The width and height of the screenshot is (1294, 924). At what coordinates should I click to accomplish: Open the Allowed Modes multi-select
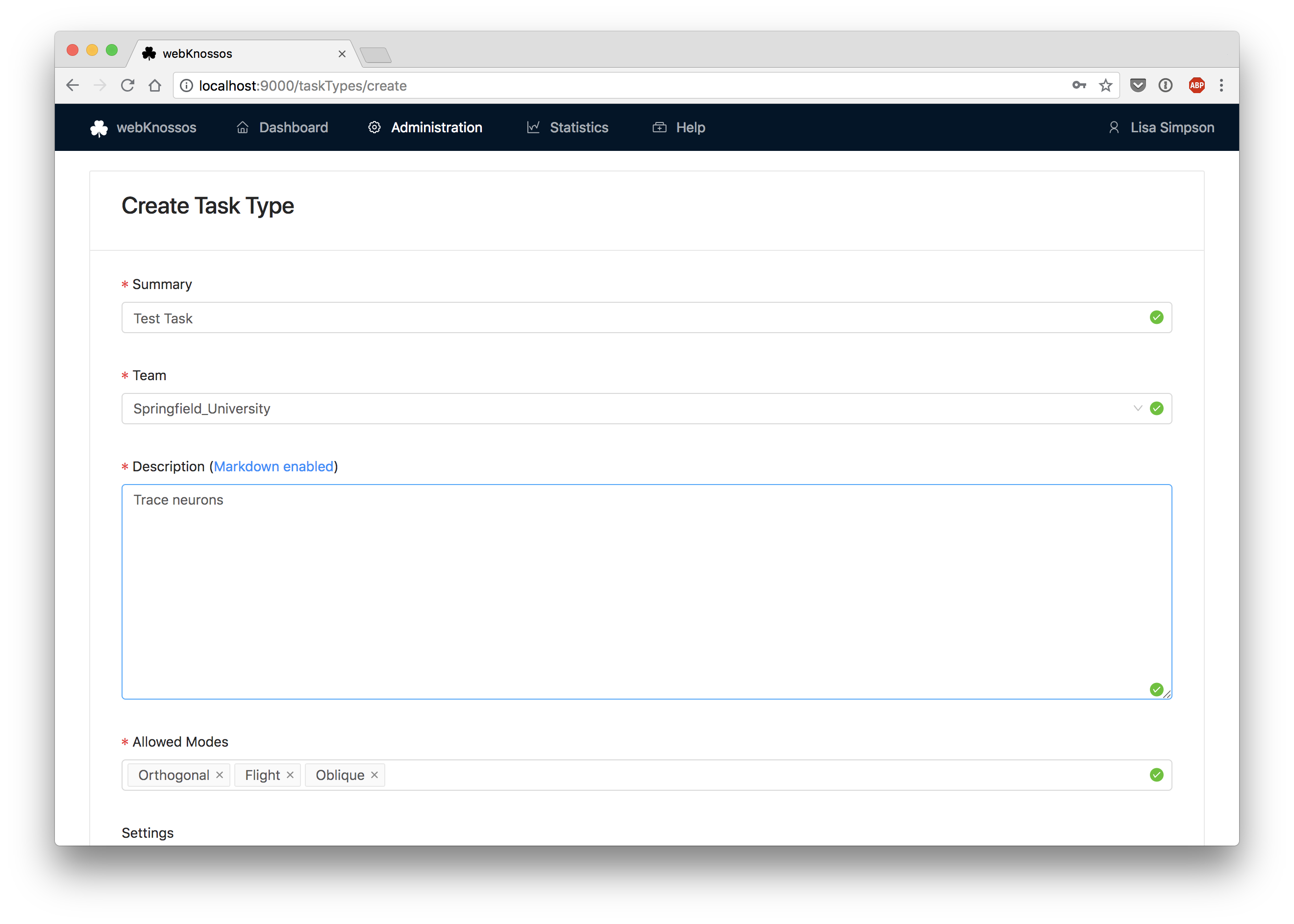pos(646,775)
